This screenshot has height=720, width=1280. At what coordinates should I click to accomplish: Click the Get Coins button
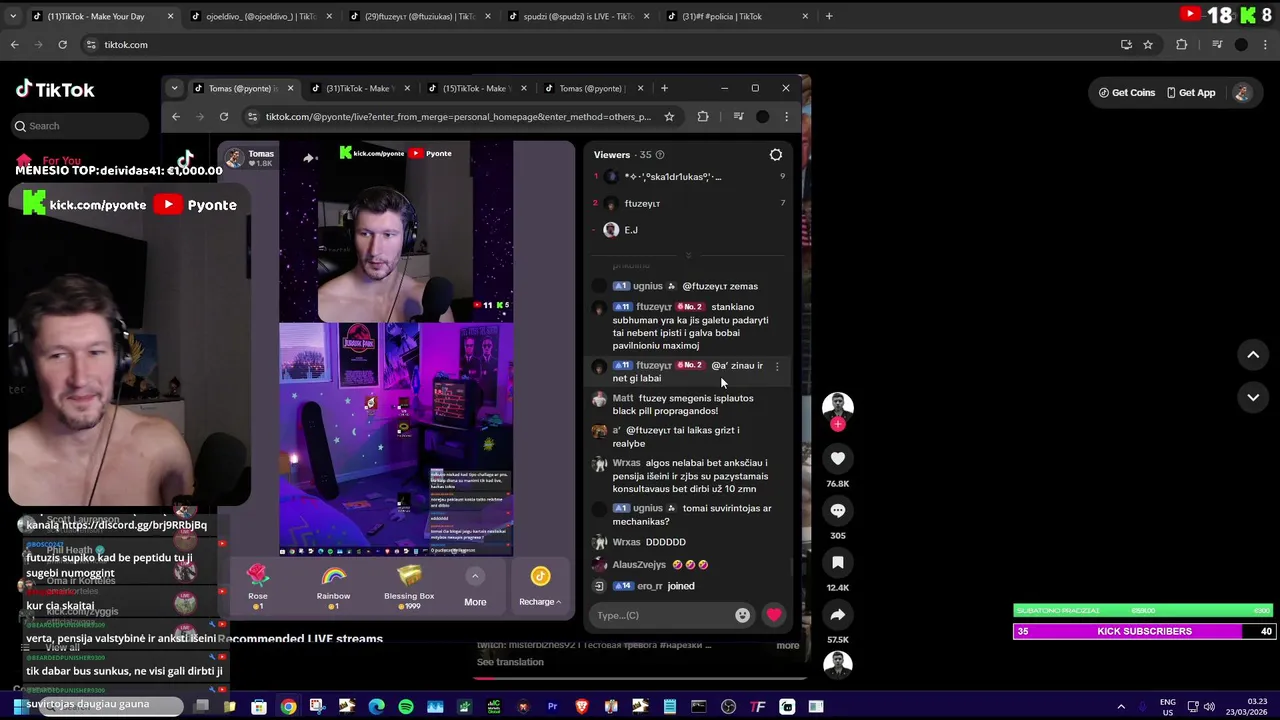(1127, 93)
